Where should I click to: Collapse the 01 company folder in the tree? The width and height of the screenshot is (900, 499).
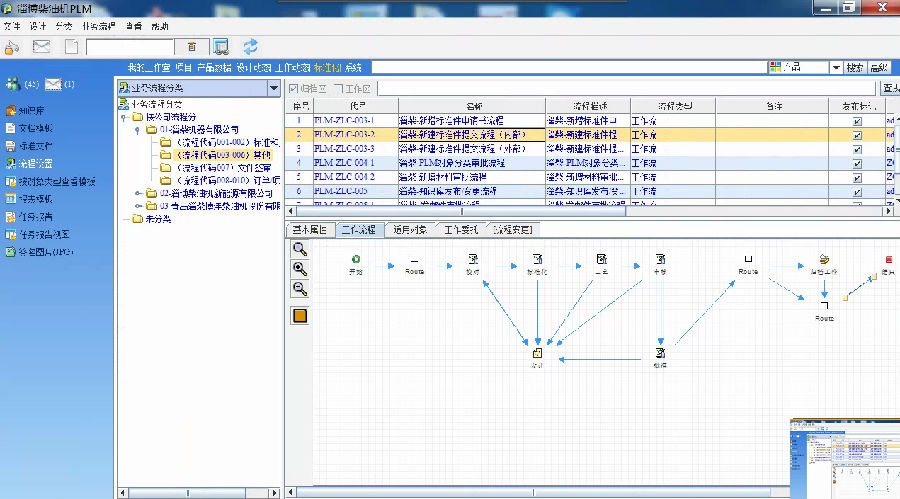pyautogui.click(x=137, y=129)
